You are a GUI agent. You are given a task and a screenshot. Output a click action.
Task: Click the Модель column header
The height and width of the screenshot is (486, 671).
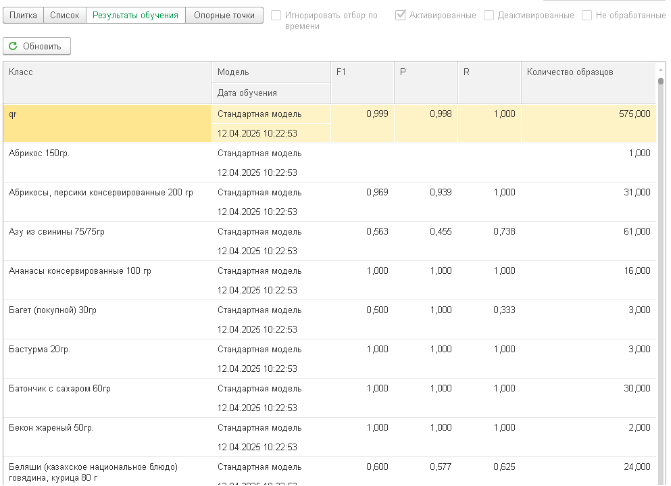[x=271, y=73]
